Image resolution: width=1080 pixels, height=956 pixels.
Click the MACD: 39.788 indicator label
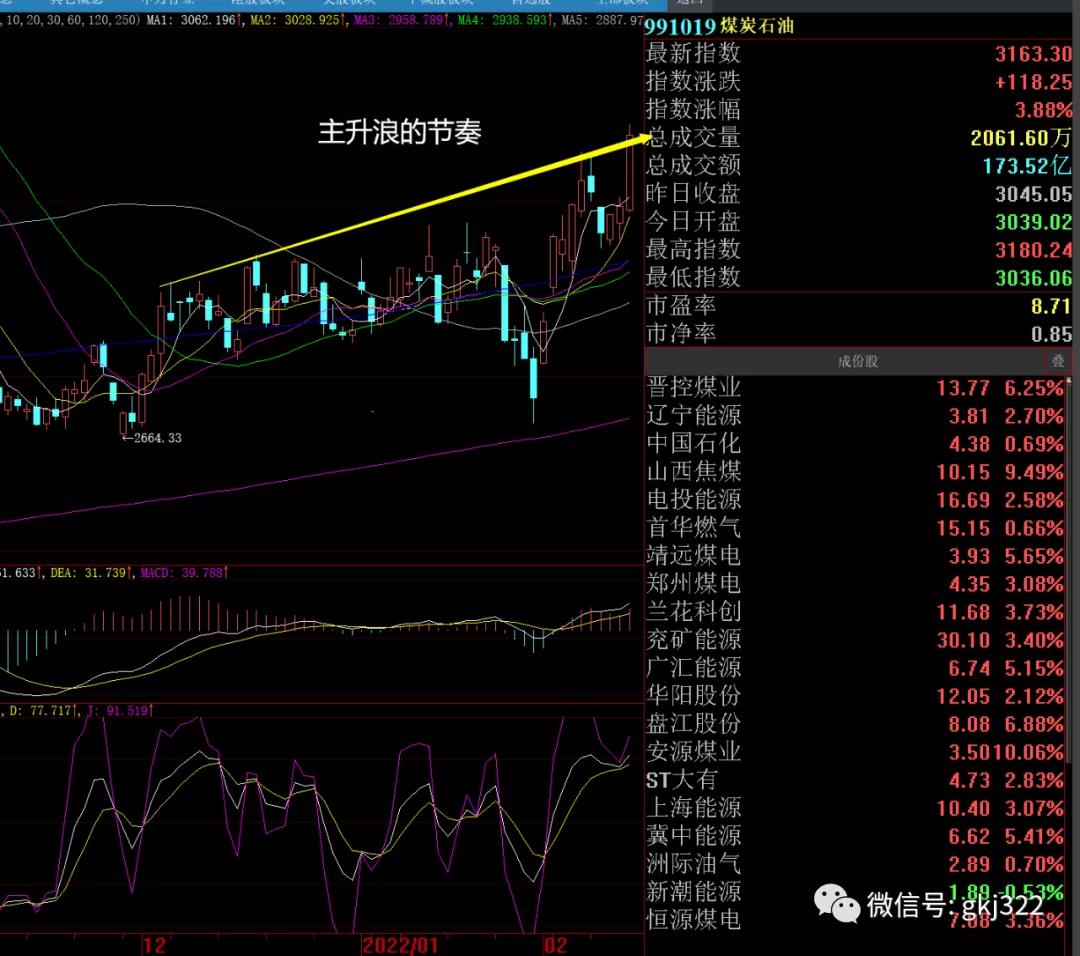(x=184, y=573)
